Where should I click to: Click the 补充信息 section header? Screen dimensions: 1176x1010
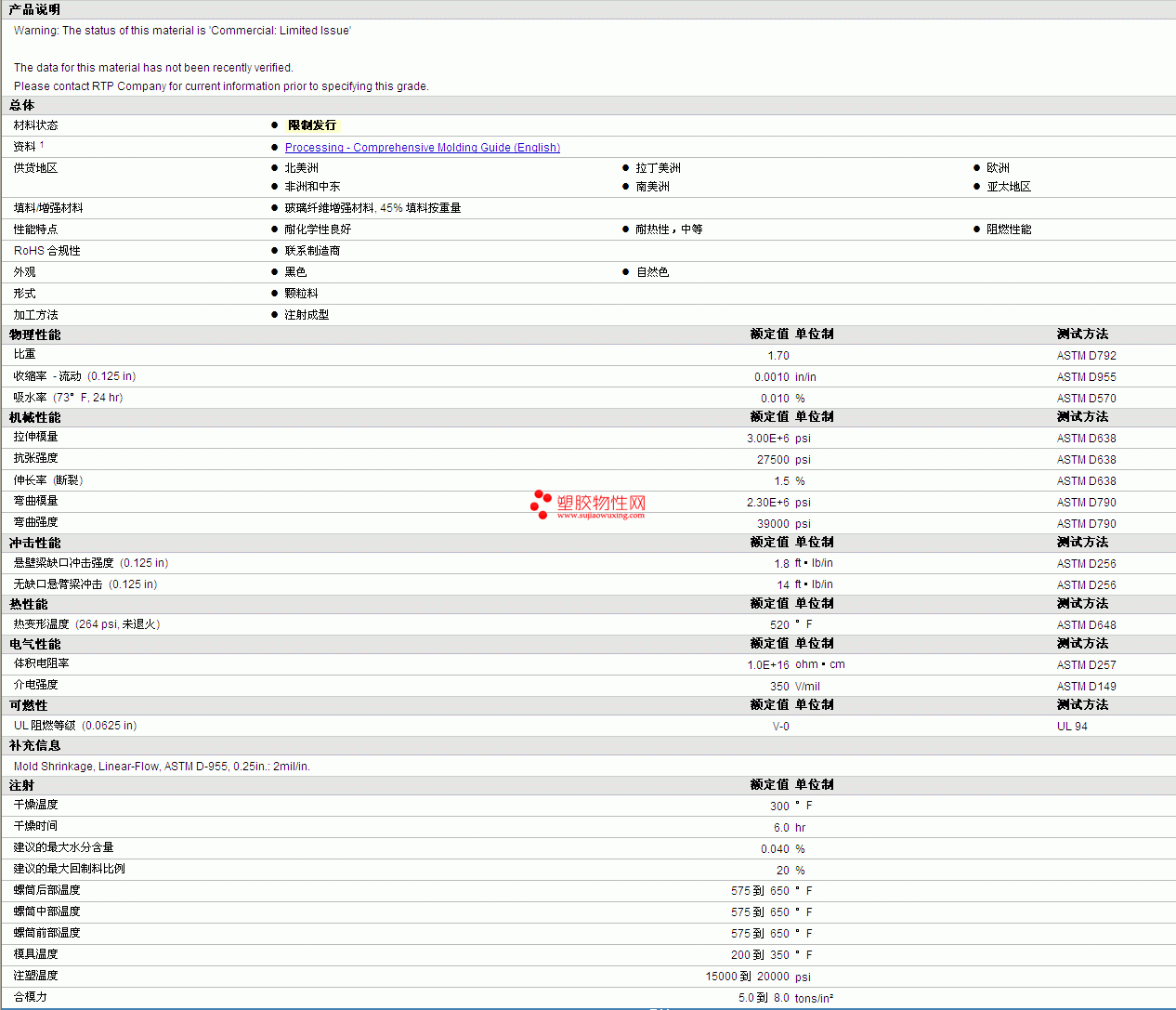(34, 745)
